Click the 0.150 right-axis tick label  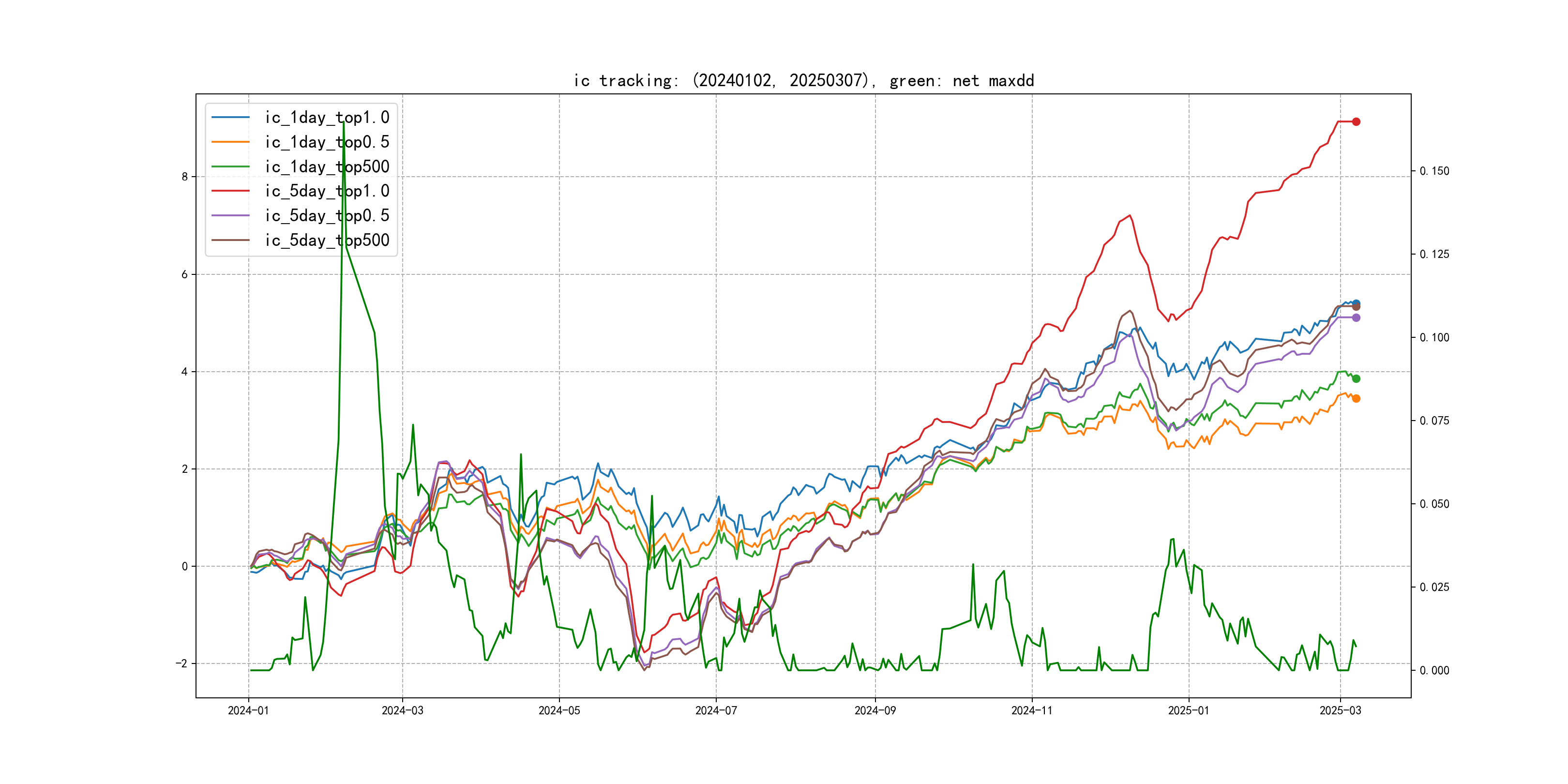coord(1434,171)
